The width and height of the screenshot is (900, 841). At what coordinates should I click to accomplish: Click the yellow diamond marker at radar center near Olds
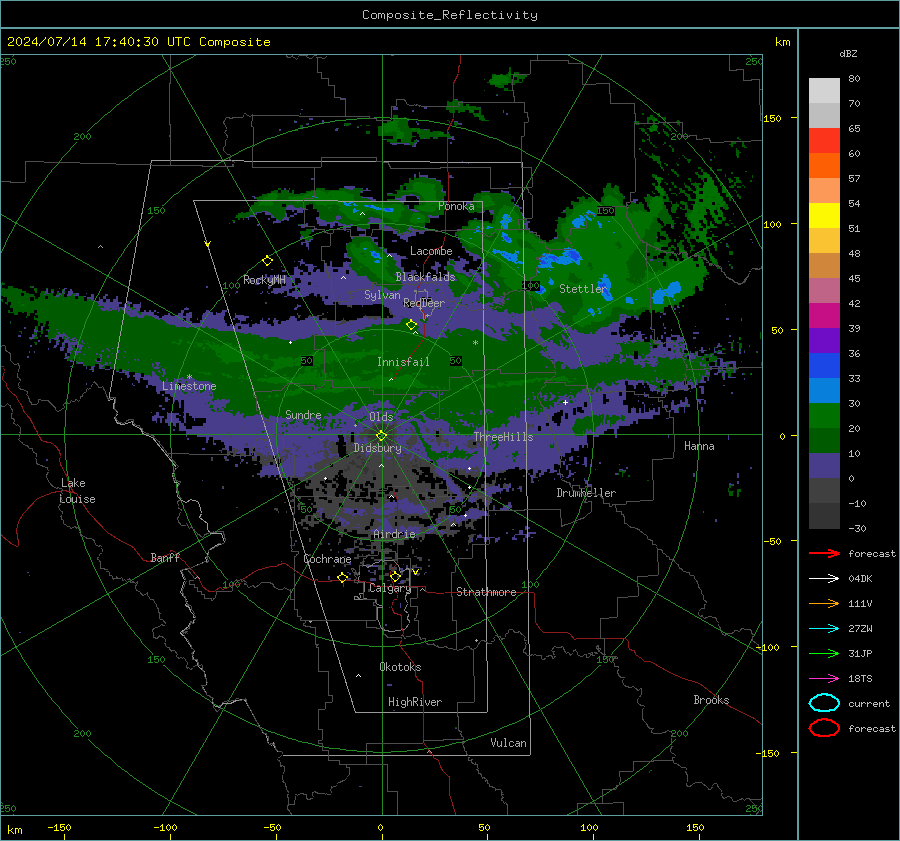382,435
